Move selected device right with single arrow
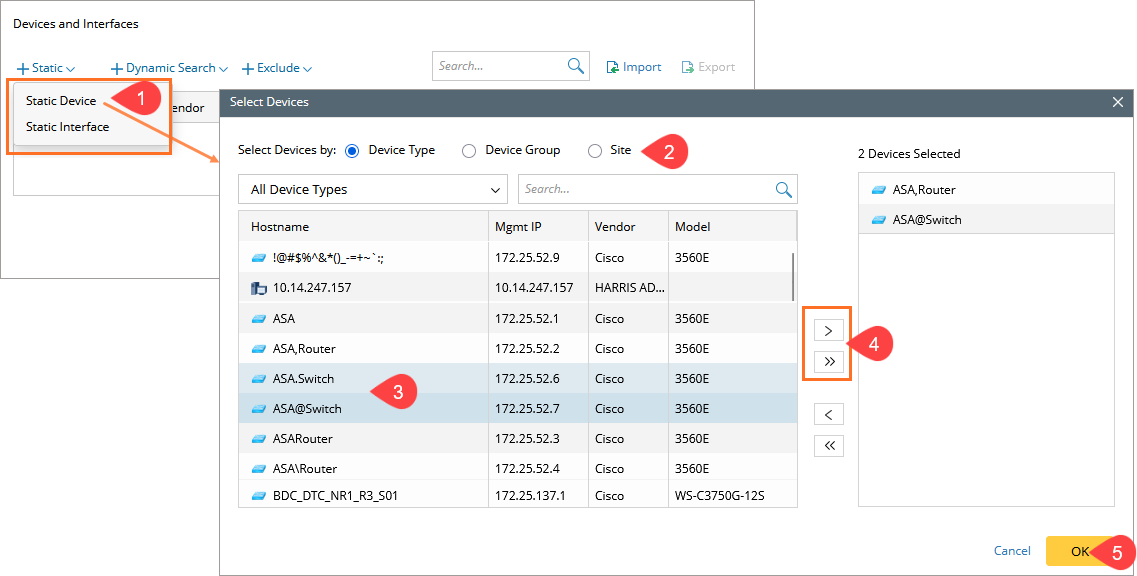Screen dimensions: 1137x576 click(x=828, y=330)
